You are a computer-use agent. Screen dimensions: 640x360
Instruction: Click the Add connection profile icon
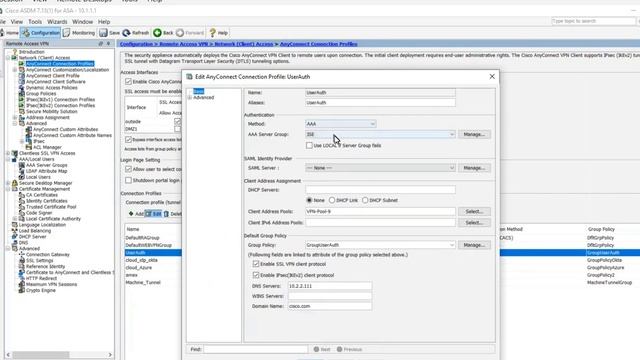tap(131, 213)
